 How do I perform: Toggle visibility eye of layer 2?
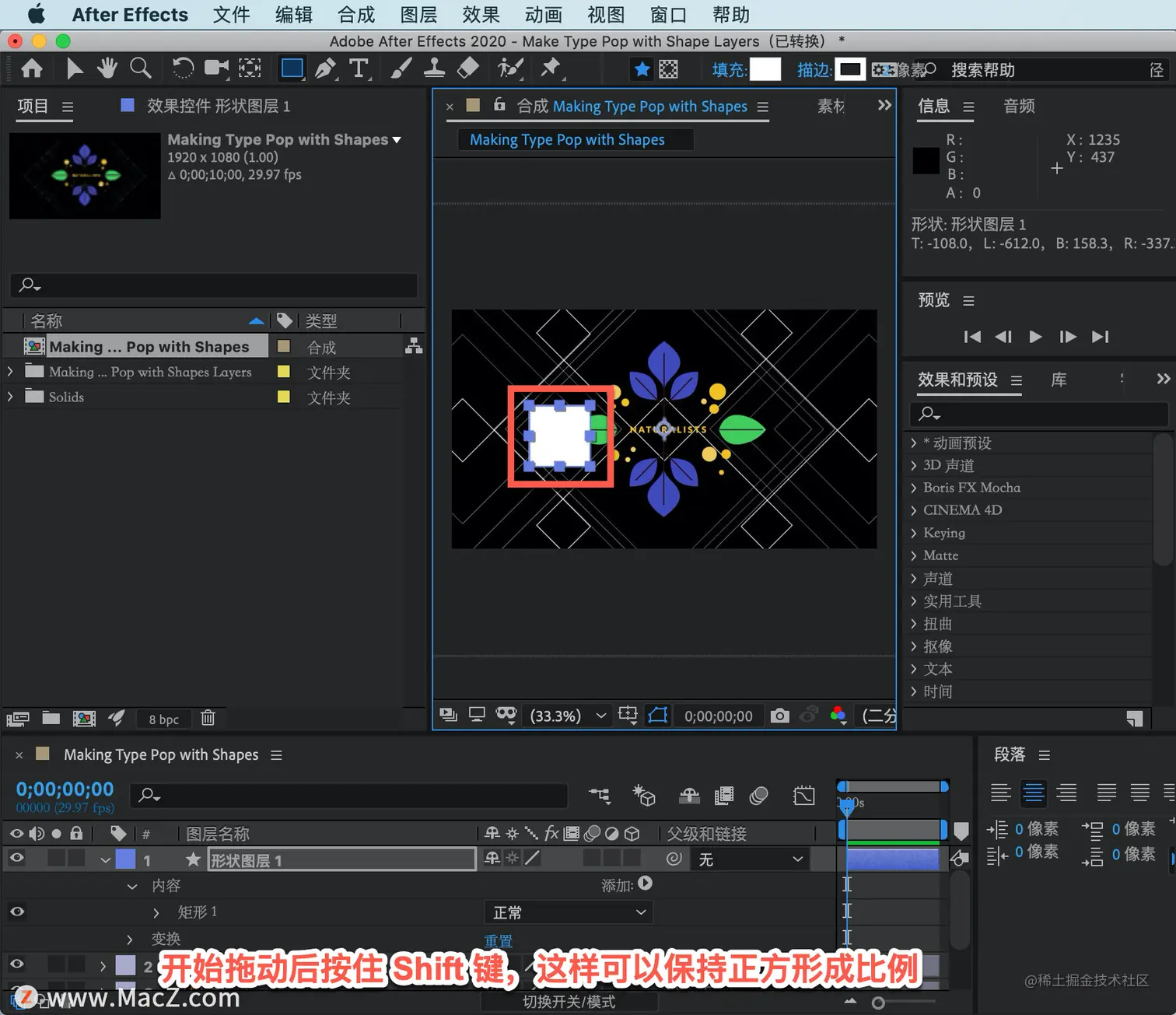click(16, 964)
